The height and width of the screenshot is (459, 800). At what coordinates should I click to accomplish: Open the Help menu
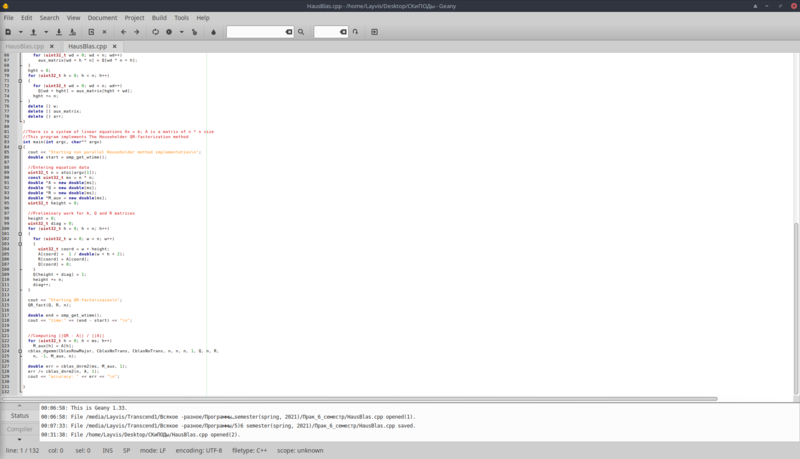(203, 17)
